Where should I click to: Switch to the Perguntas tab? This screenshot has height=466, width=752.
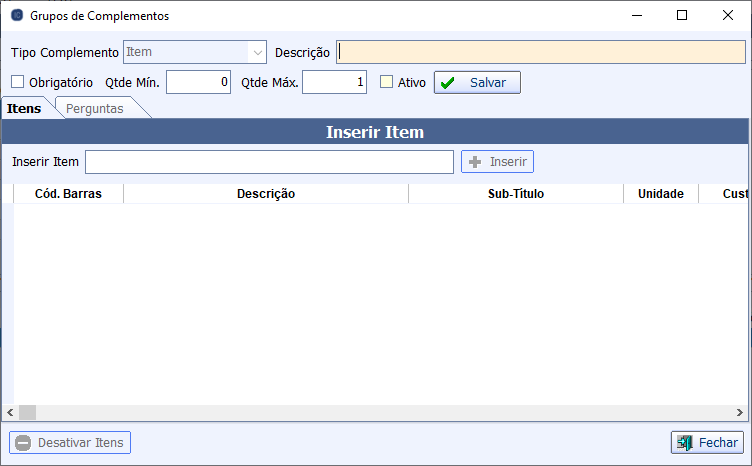[95, 108]
